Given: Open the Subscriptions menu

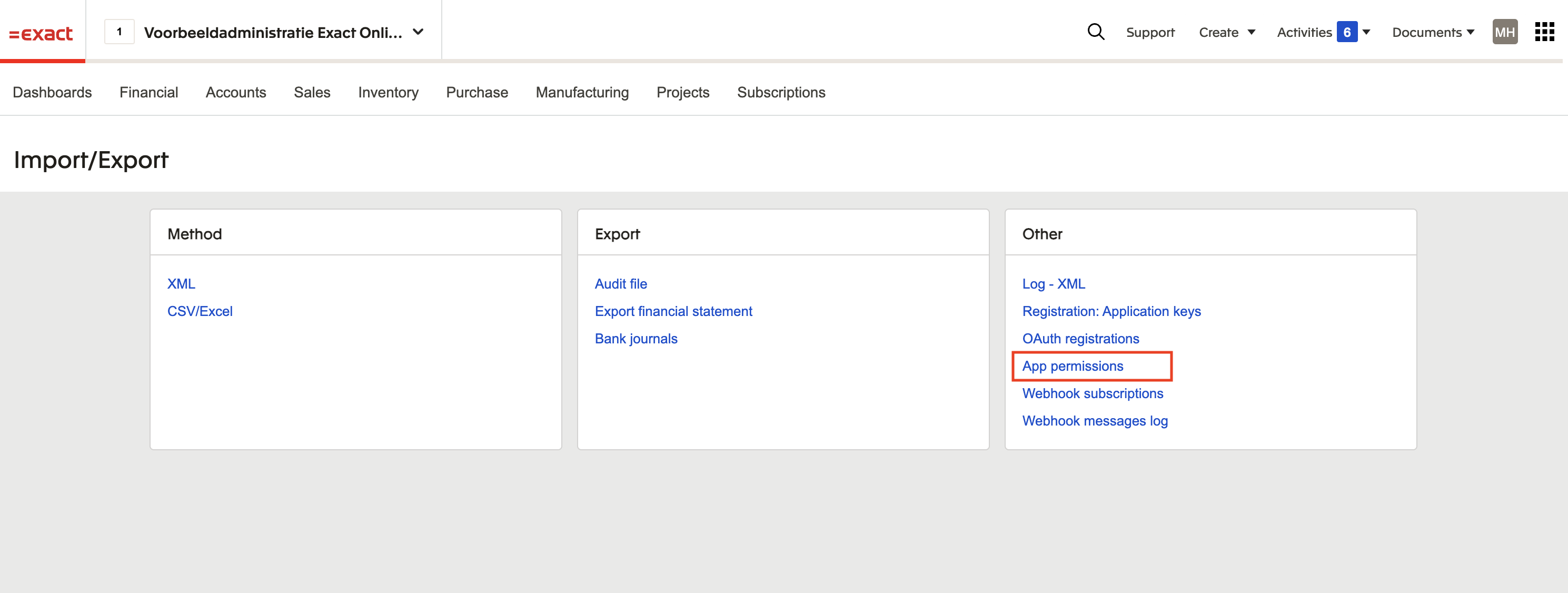Looking at the screenshot, I should [781, 93].
